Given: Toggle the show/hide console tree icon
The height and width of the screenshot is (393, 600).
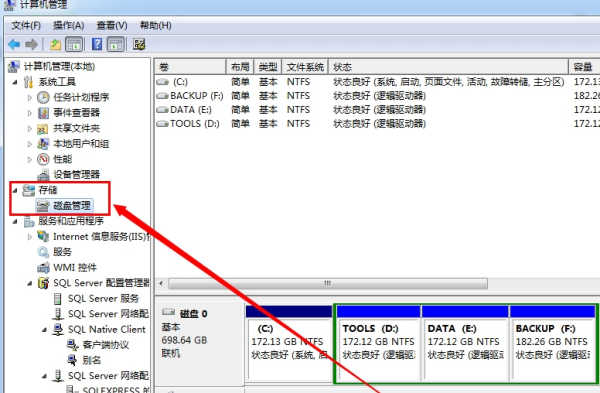Looking at the screenshot, I should pyautogui.click(x=74, y=44).
